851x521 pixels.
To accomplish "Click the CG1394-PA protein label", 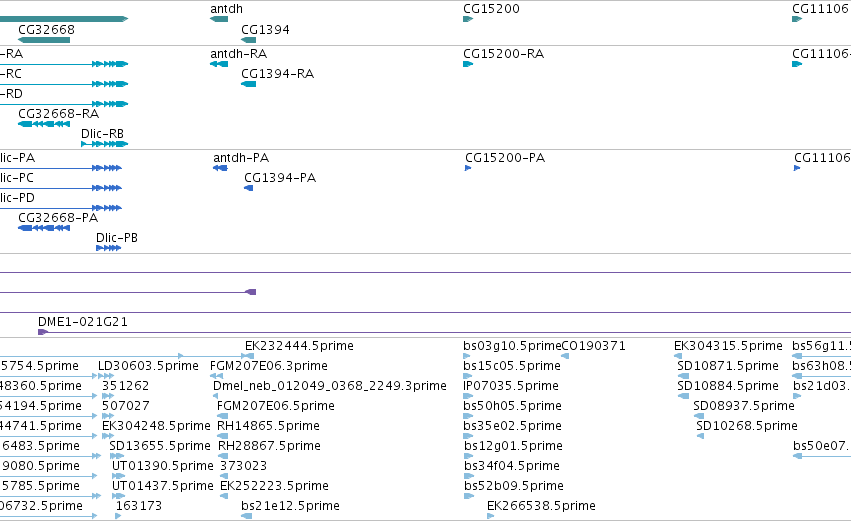I will pos(280,178).
